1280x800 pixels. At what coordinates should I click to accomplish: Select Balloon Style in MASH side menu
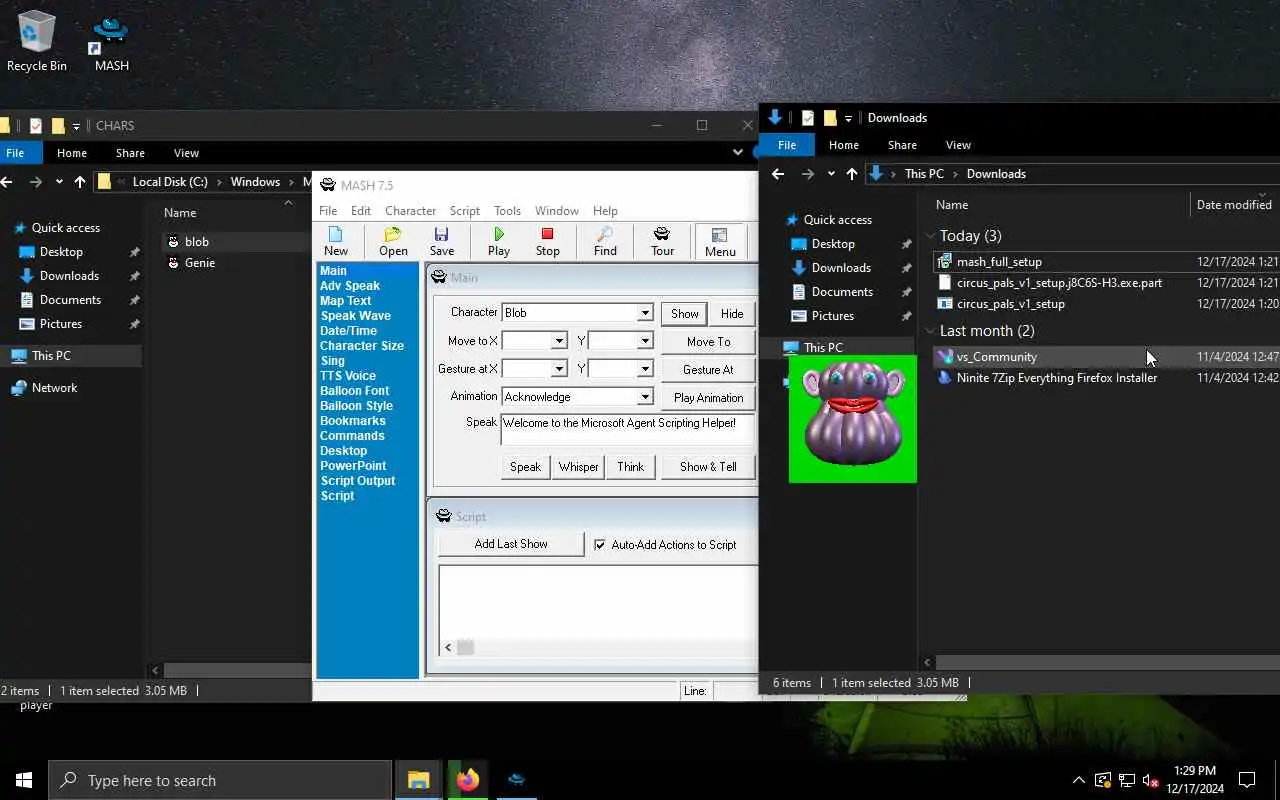(x=356, y=406)
